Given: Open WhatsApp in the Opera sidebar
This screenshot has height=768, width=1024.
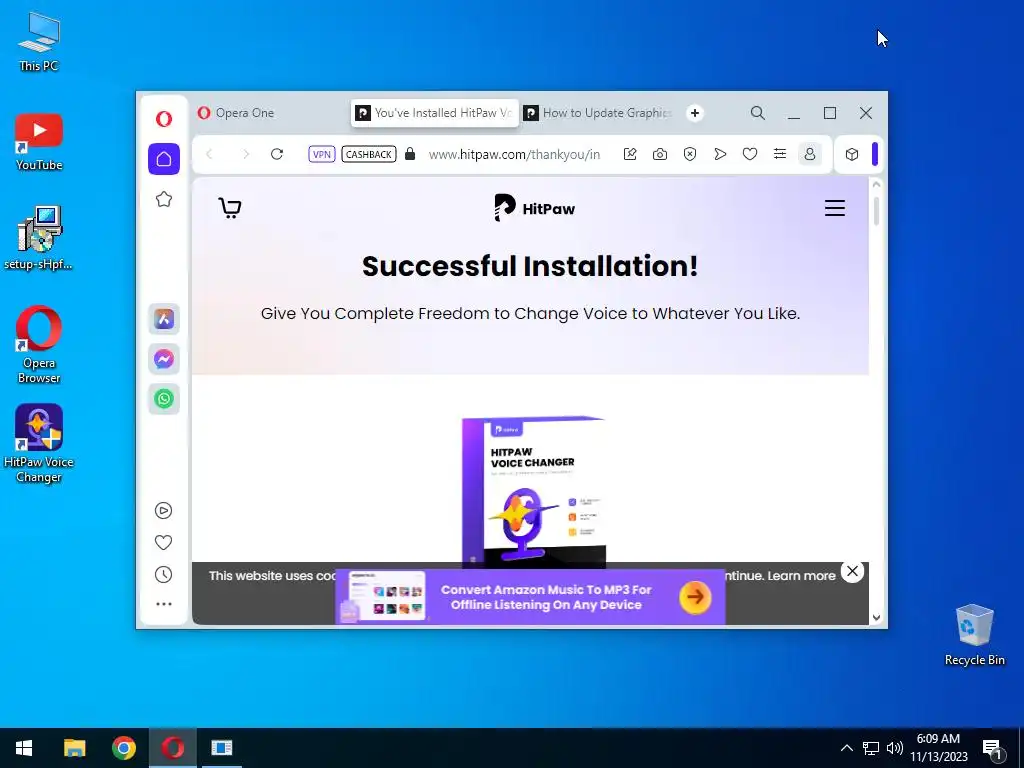Looking at the screenshot, I should [x=164, y=398].
